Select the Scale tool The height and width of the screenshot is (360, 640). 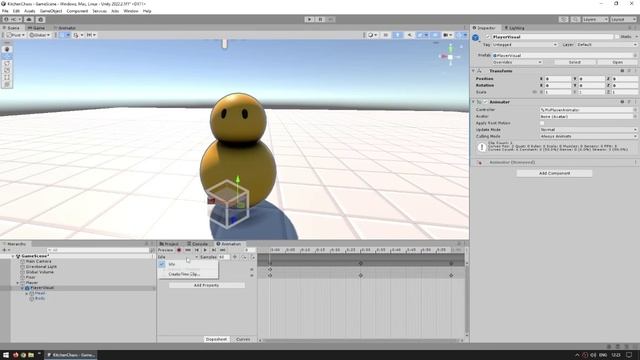(7, 70)
